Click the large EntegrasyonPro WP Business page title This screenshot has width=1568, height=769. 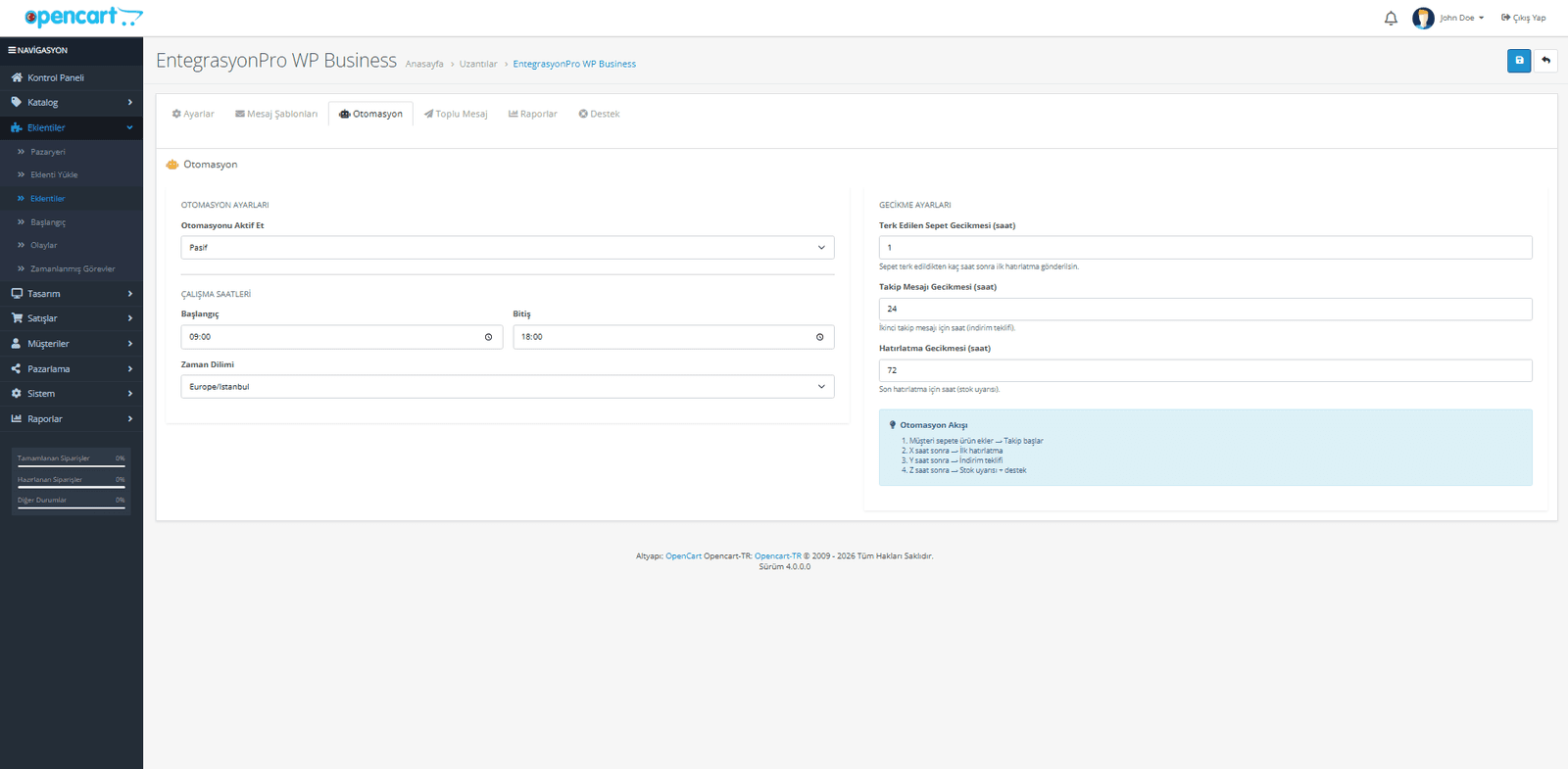(276, 61)
